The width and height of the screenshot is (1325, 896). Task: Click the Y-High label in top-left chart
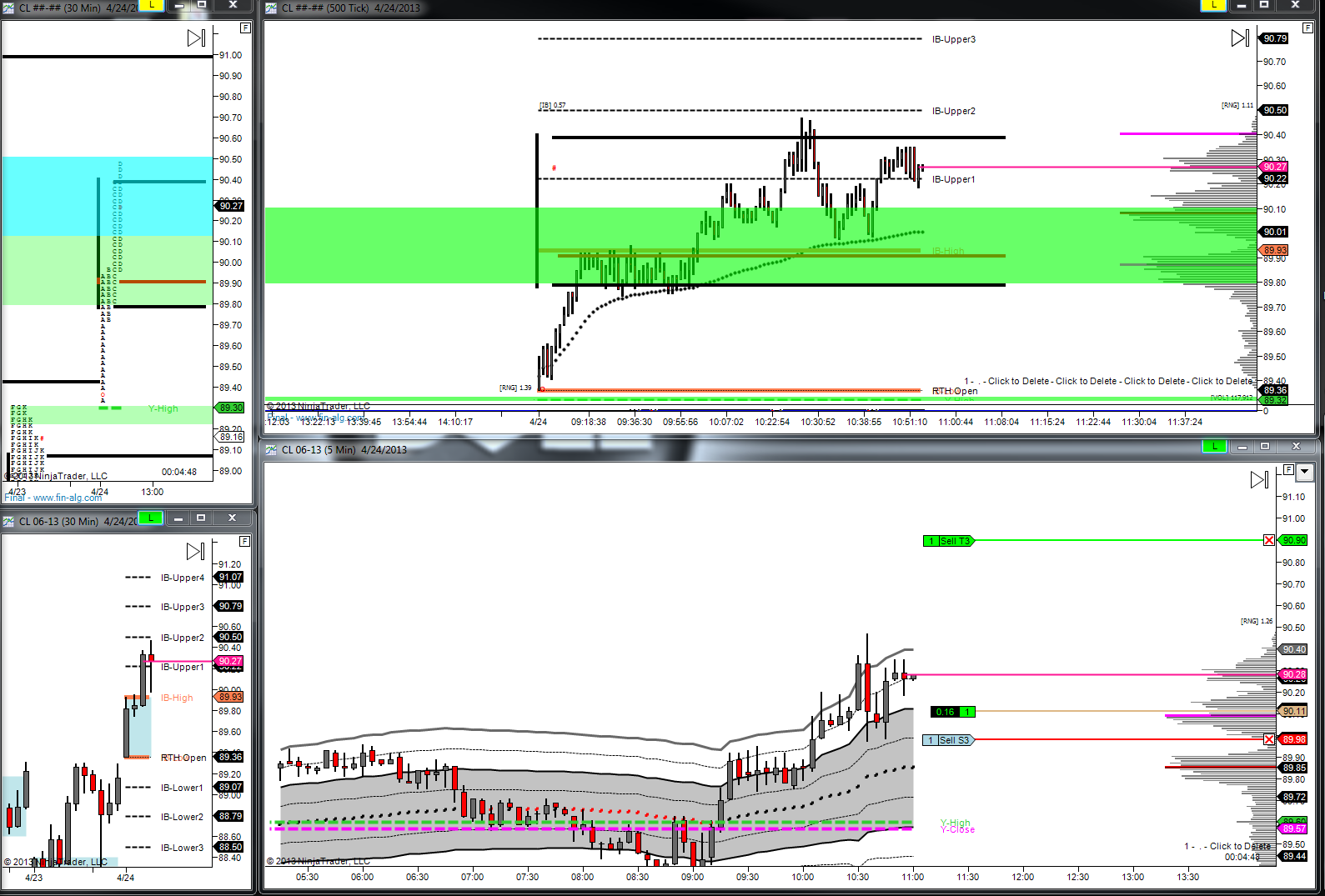point(163,408)
